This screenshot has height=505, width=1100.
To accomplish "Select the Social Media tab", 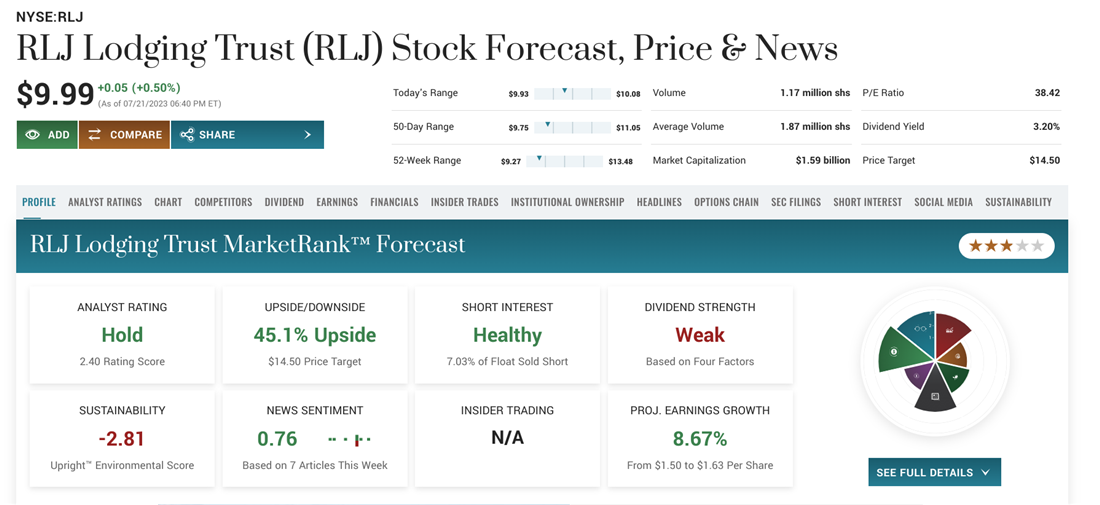I will click(x=943, y=202).
